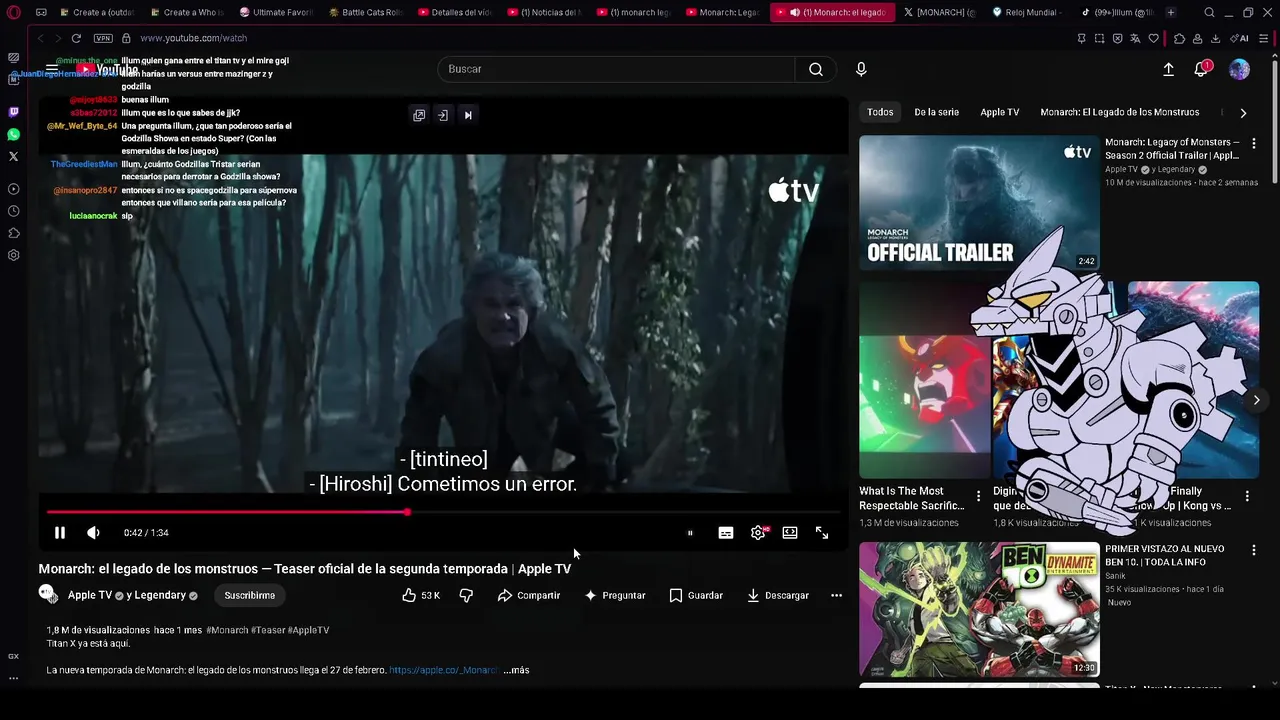1280x720 pixels.
Task: Select the Todos filter chip
Action: (880, 112)
